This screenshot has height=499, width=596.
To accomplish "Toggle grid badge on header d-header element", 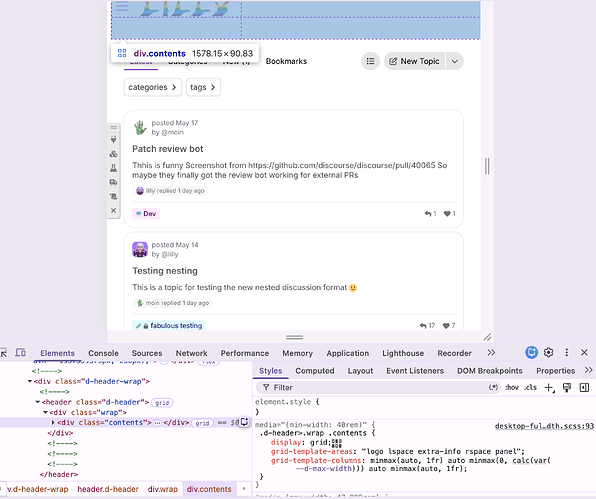I will [x=162, y=402].
